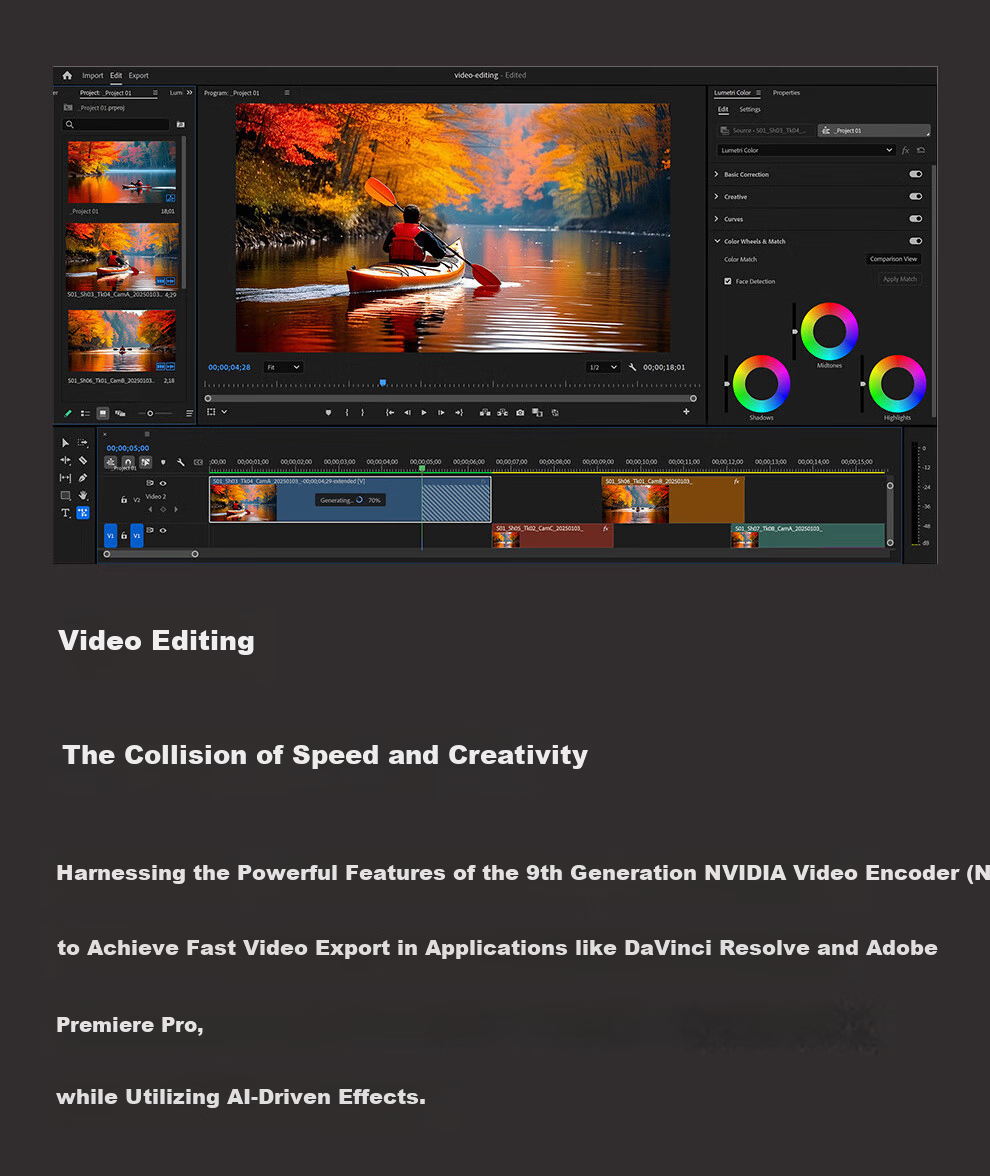Click the Apply Match button
Screen dimensions: 990x1176
click(x=899, y=279)
